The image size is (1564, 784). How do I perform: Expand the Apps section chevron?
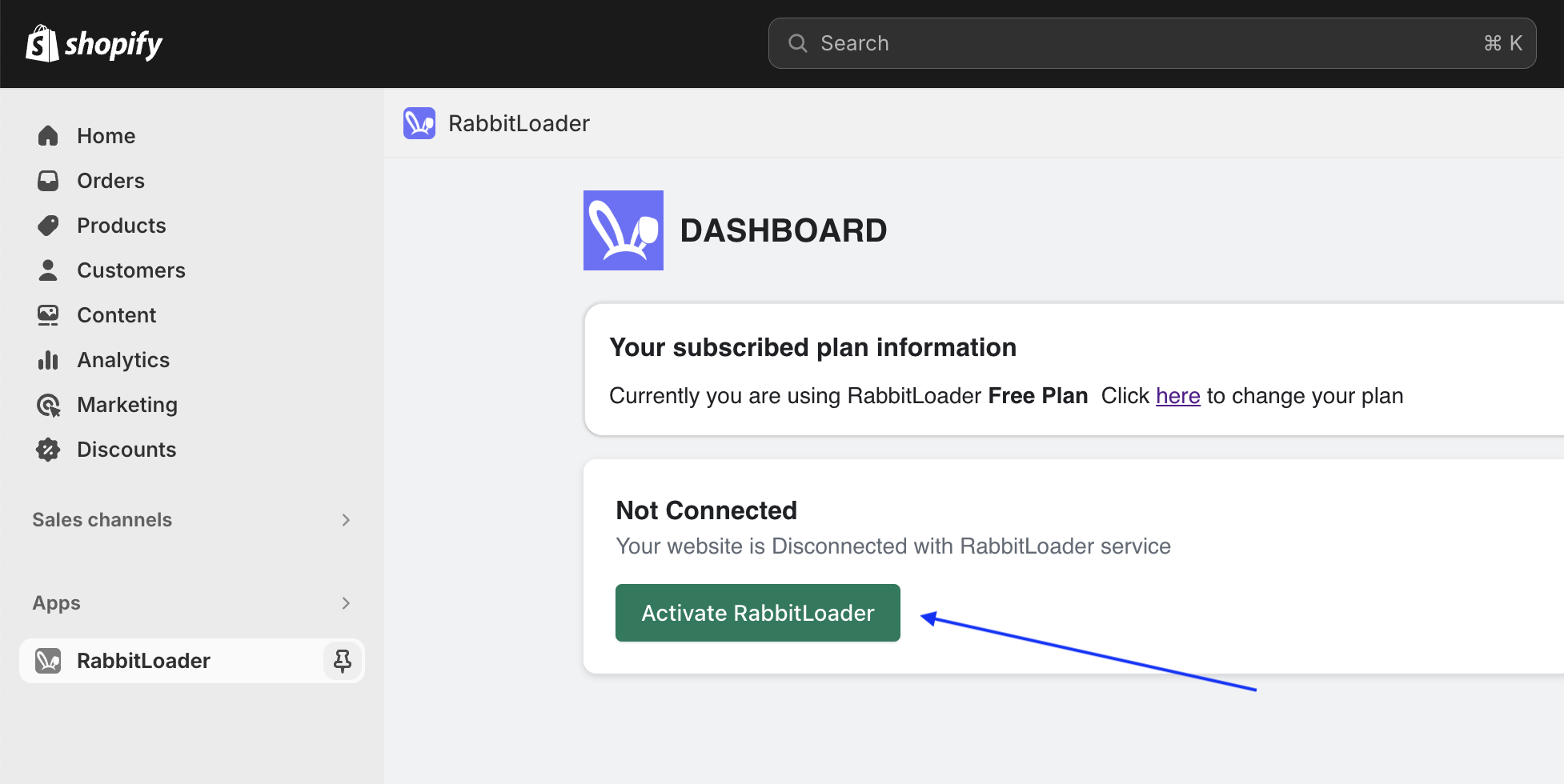coord(346,602)
